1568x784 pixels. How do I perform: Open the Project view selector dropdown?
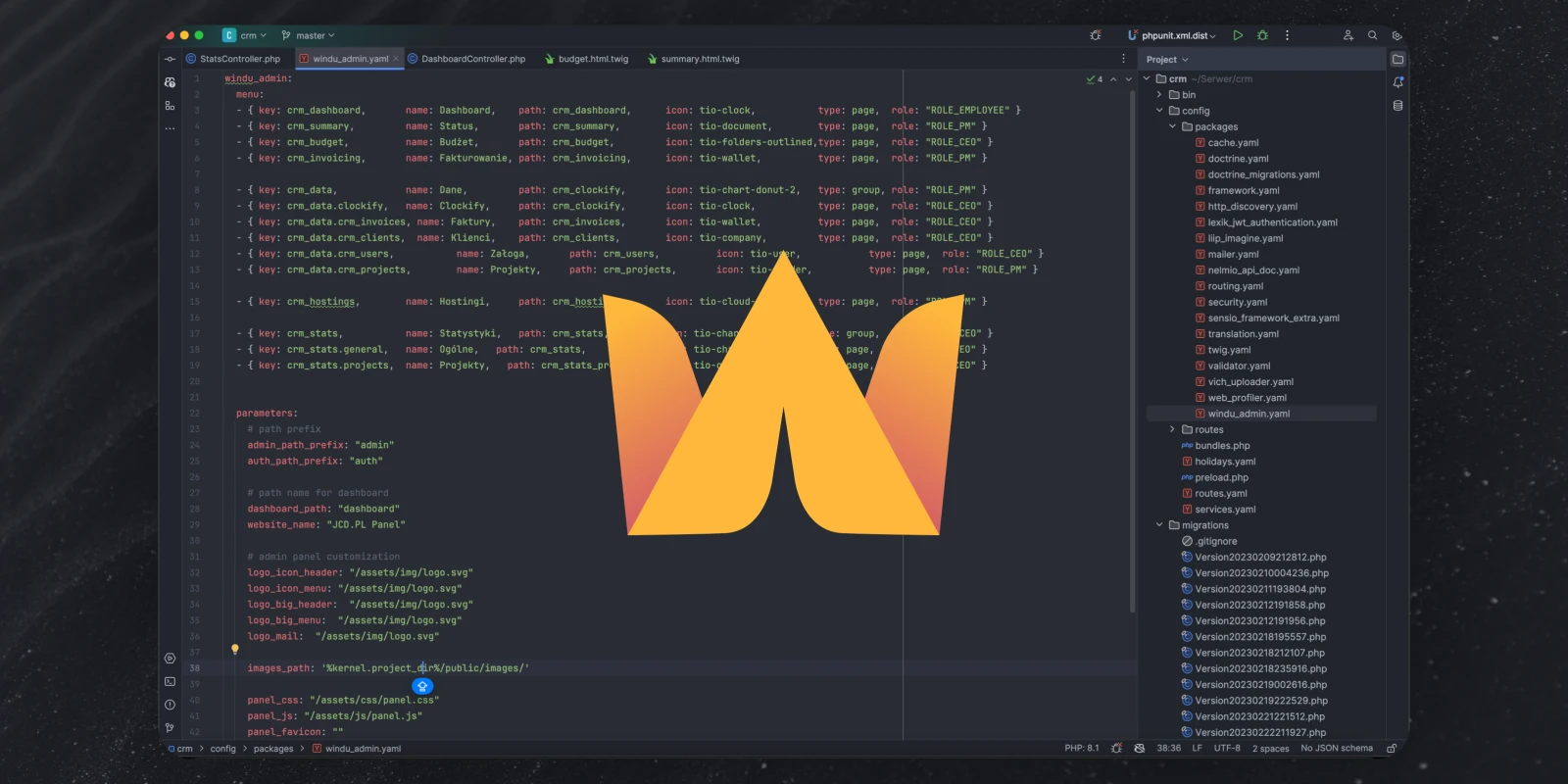tap(1167, 60)
